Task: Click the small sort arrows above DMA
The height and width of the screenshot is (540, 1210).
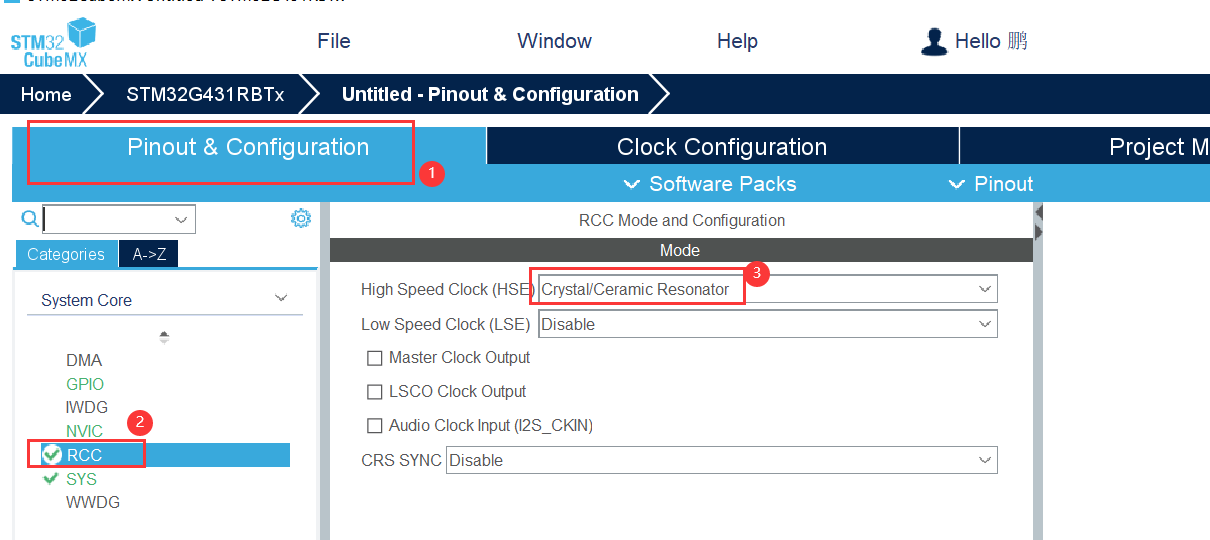Action: click(x=164, y=337)
